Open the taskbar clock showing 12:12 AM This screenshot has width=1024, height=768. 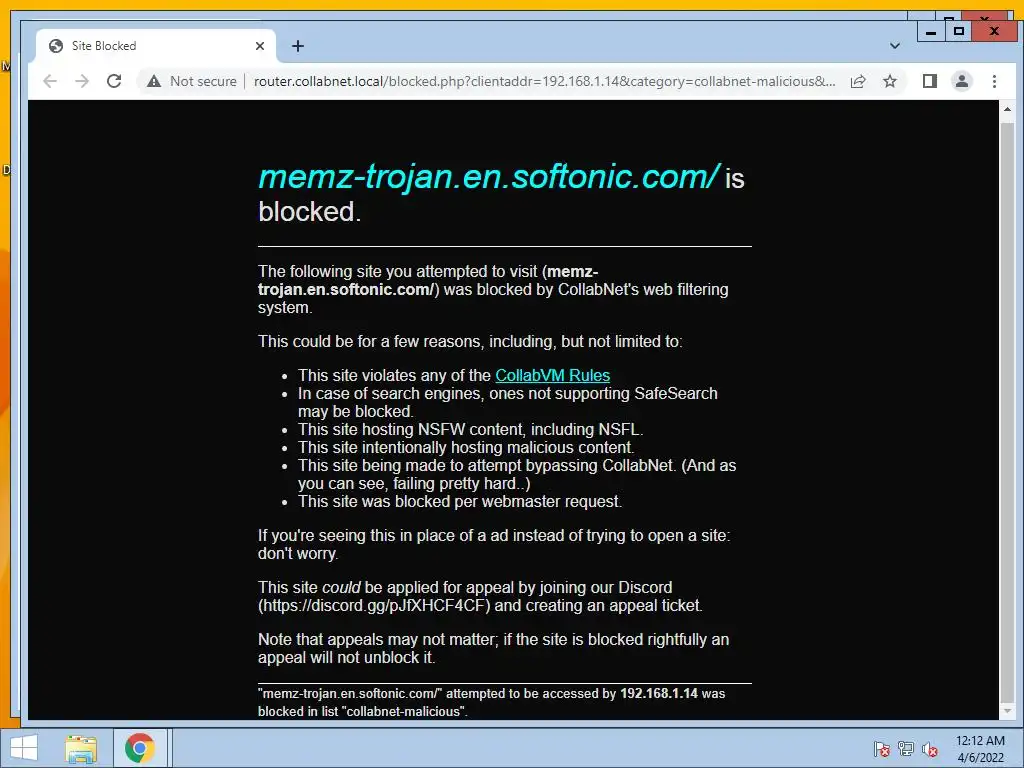coord(980,749)
